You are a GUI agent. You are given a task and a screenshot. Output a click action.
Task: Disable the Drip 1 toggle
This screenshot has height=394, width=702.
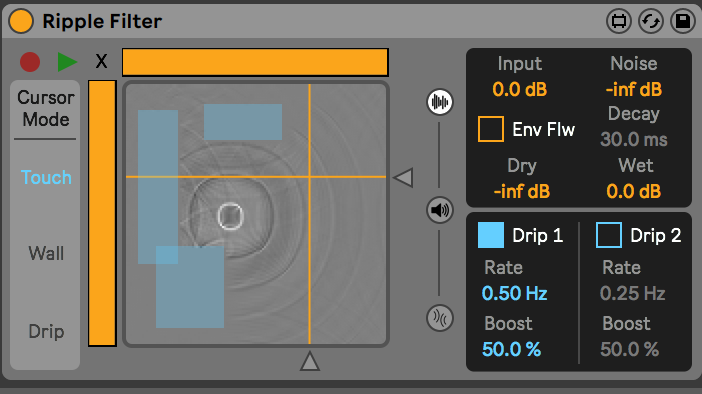(x=491, y=235)
